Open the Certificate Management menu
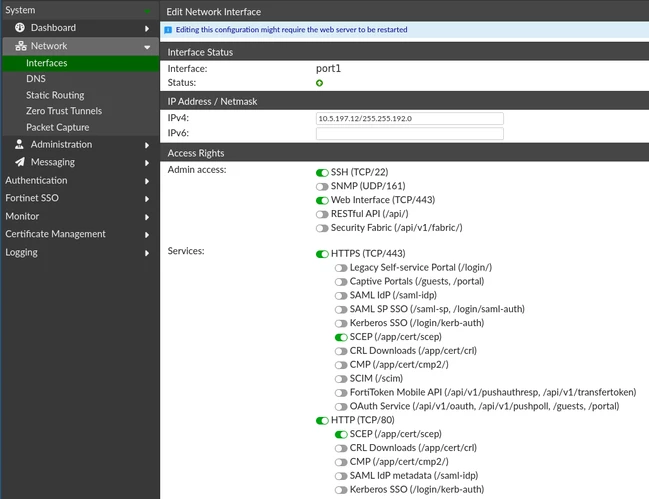The image size is (649, 499). (x=81, y=234)
